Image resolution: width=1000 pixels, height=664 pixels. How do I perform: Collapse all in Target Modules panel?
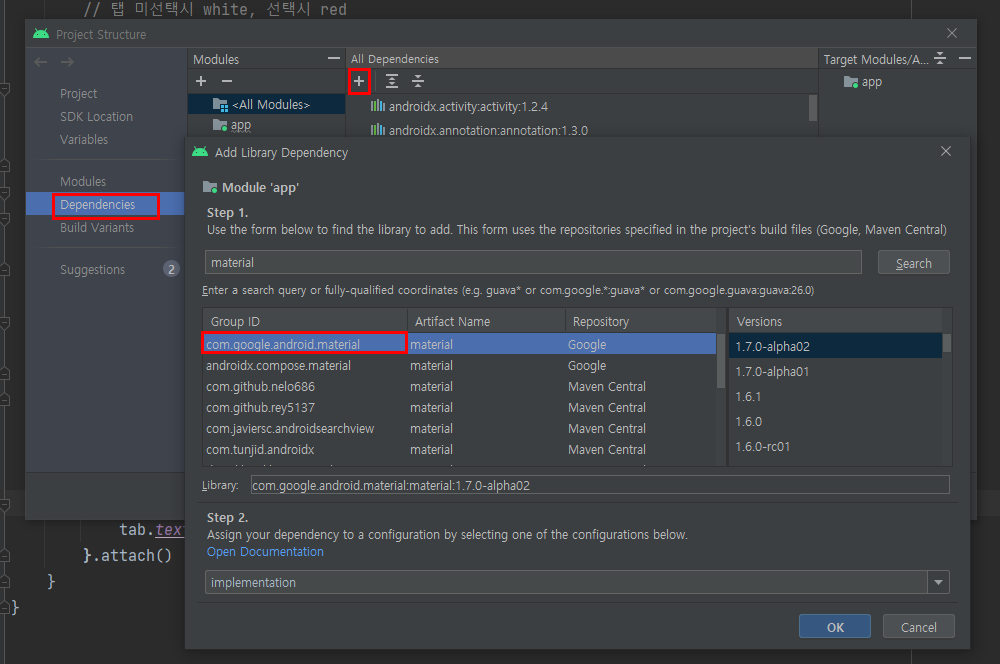(940, 59)
